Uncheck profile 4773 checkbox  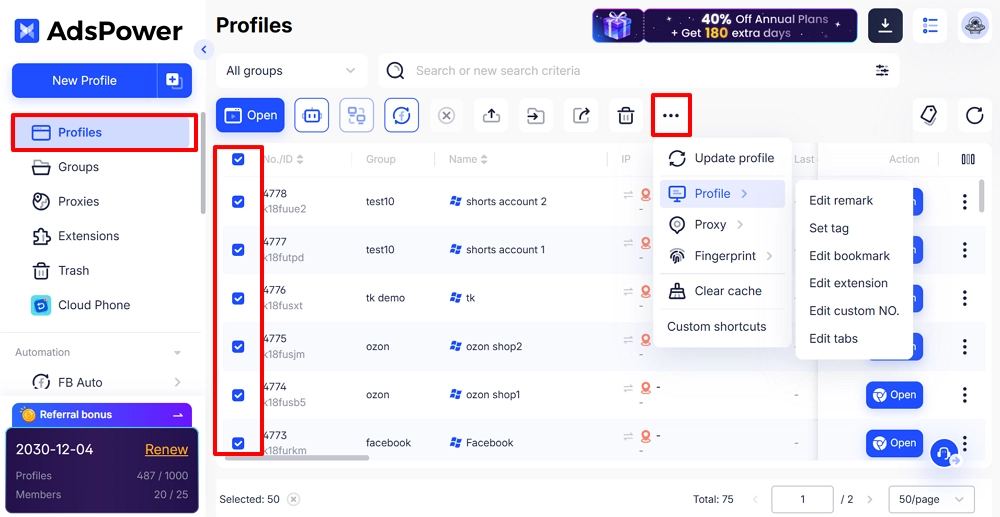[x=238, y=443]
